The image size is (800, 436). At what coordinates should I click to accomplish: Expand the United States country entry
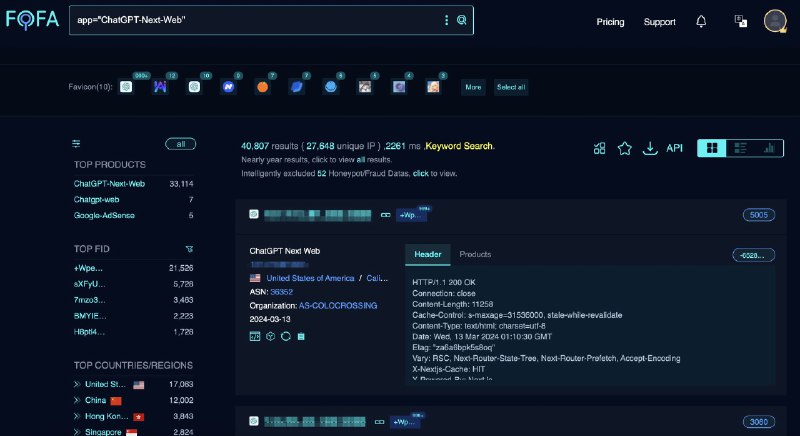pyautogui.click(x=77, y=384)
